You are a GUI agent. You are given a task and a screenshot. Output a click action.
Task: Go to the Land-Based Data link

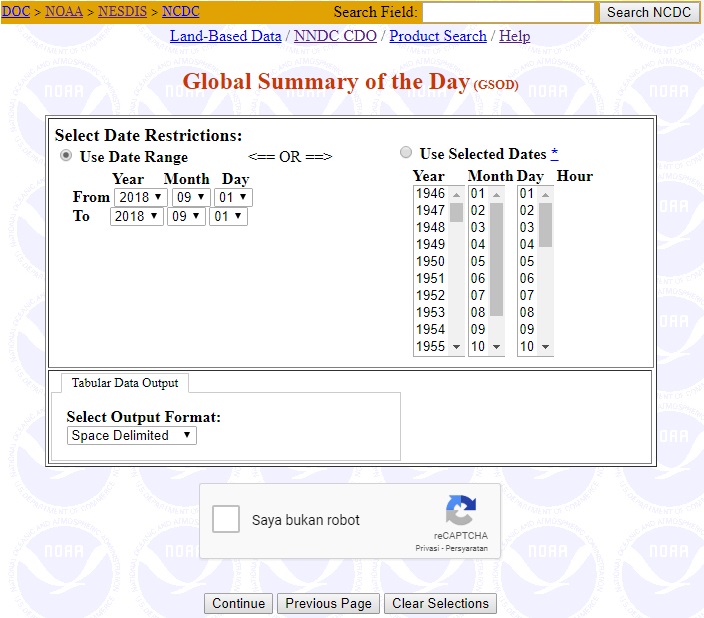[225, 36]
